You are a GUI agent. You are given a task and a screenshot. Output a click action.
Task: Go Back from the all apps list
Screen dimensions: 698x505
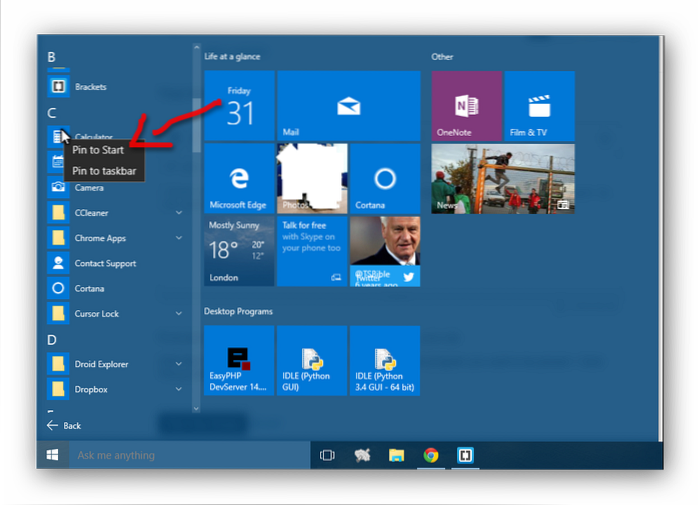[x=64, y=425]
